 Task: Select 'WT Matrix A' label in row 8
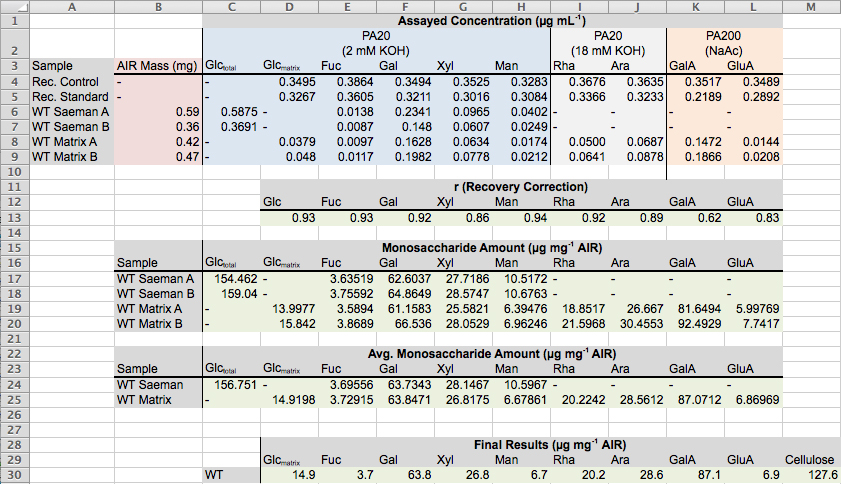click(72, 142)
